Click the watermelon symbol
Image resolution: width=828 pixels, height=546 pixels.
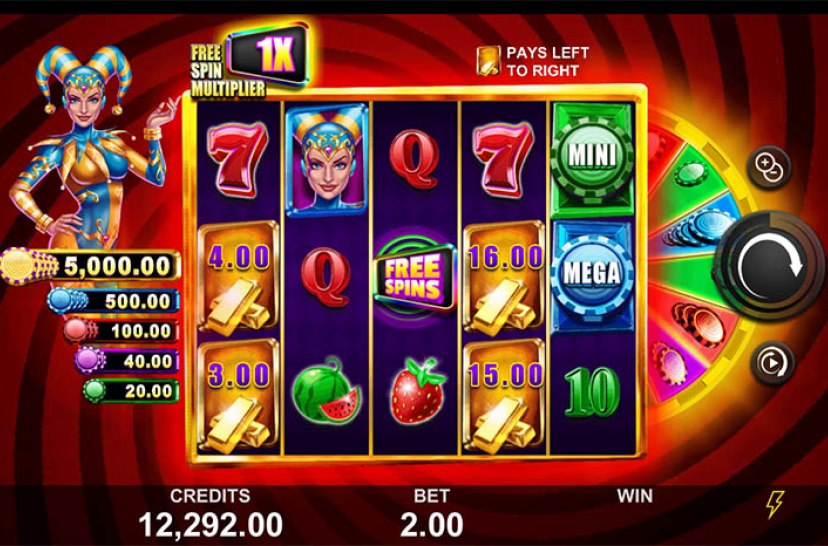[327, 390]
